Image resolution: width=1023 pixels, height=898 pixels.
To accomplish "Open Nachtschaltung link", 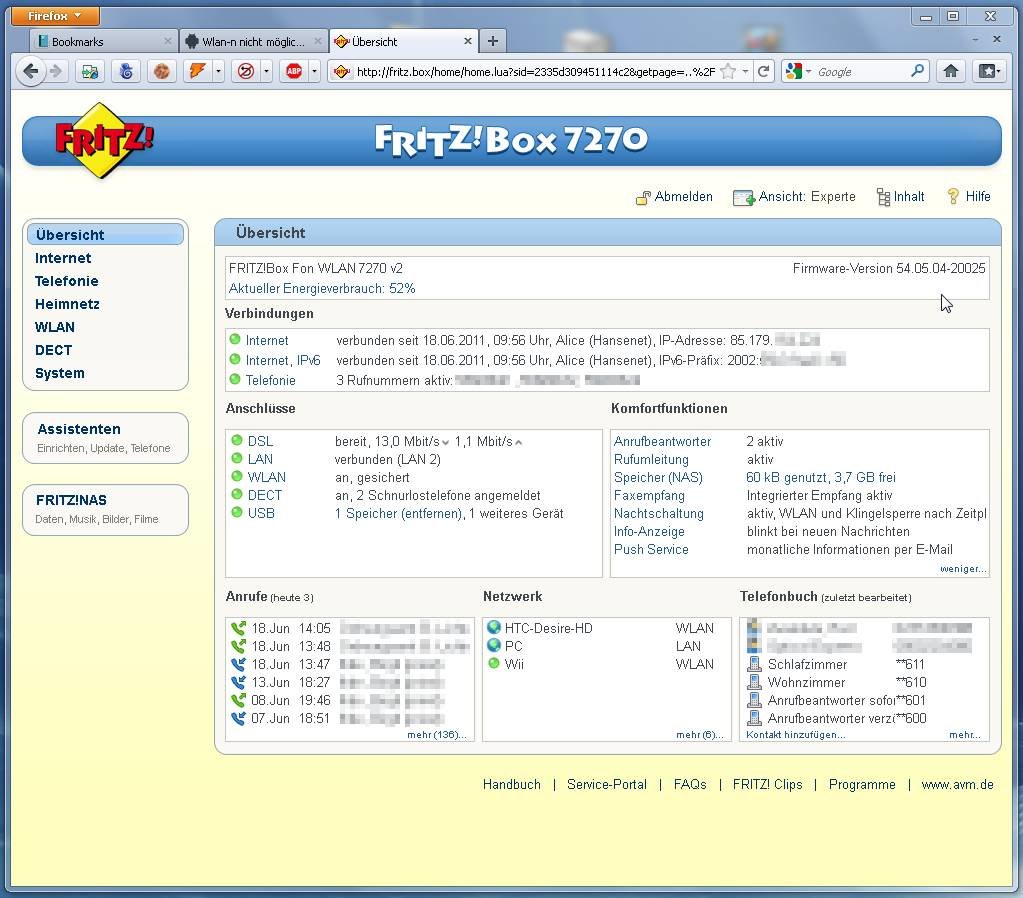I will click(658, 514).
